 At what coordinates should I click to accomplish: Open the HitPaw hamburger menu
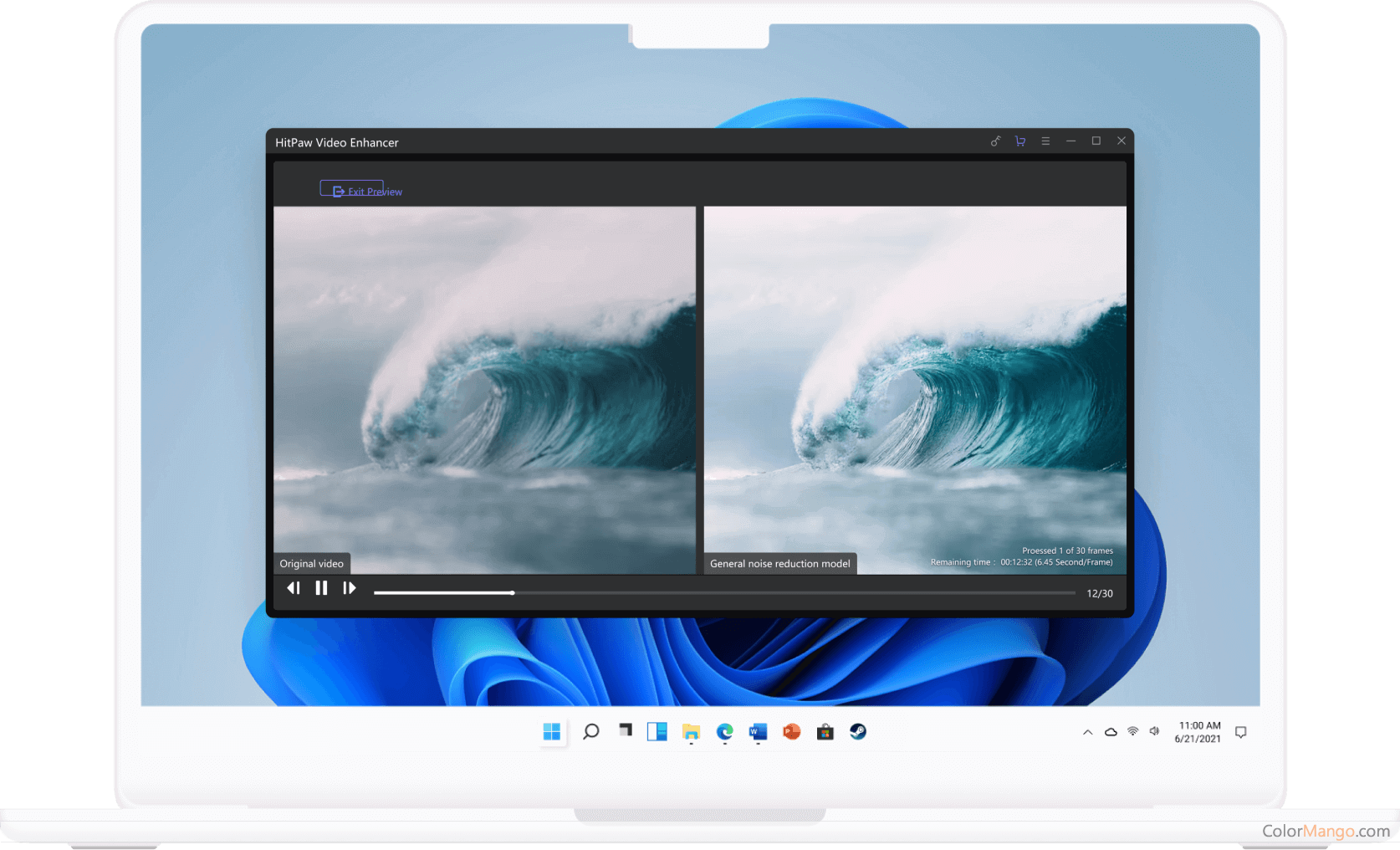(x=1045, y=141)
